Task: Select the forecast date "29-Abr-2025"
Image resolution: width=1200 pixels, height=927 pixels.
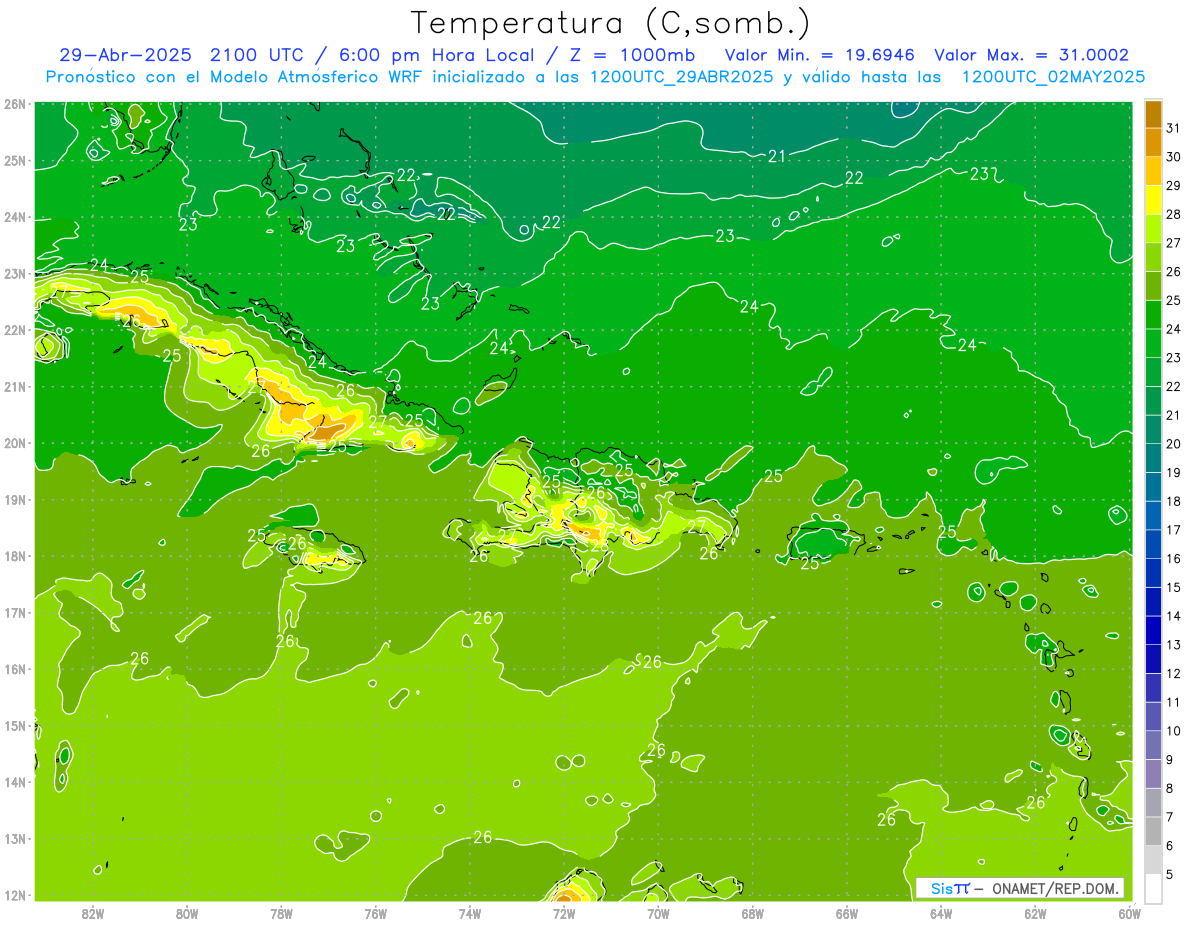Action: click(x=126, y=55)
